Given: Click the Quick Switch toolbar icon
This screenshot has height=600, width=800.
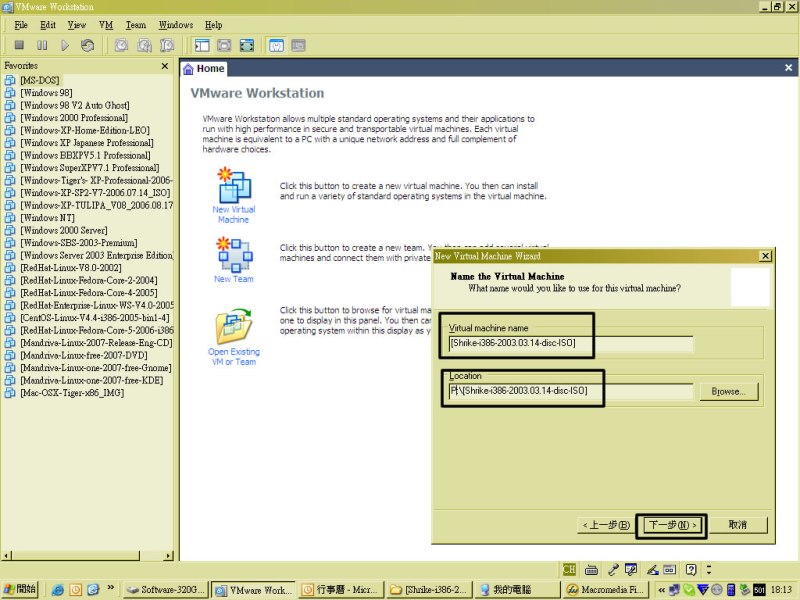Looking at the screenshot, I should click(x=224, y=45).
